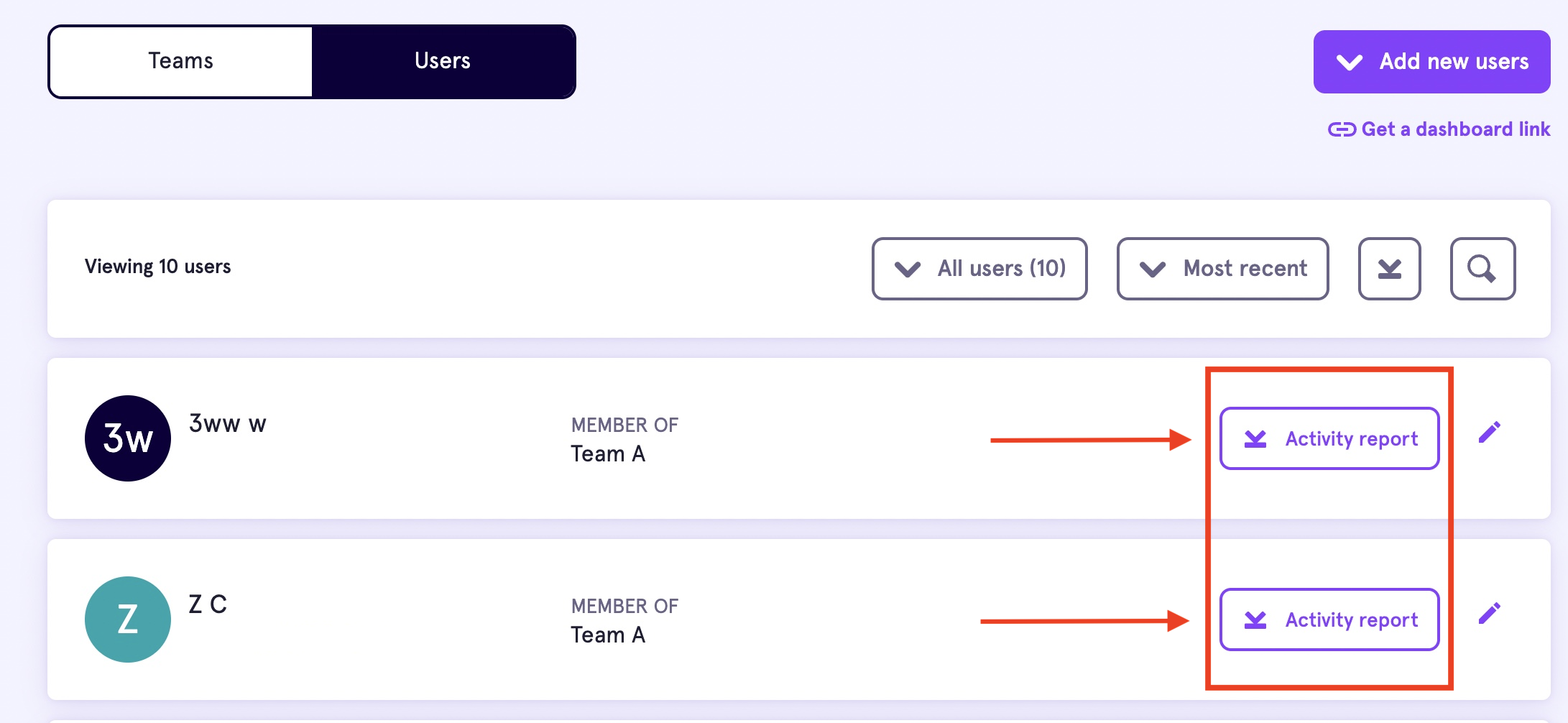Click the download users list icon button

point(1389,269)
